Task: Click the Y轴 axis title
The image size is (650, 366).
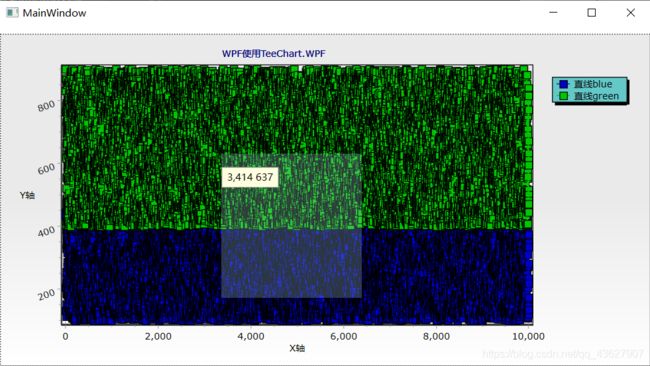Action: [27, 195]
